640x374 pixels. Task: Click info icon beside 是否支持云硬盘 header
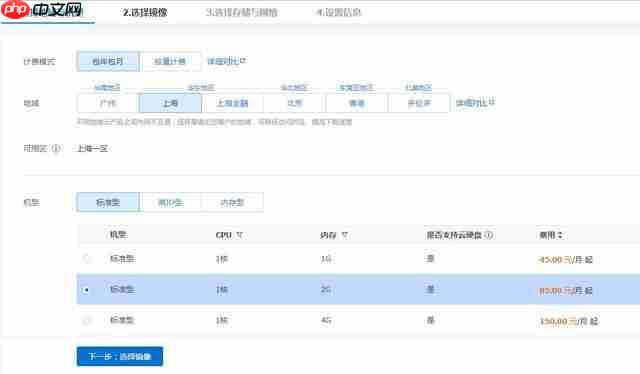(x=489, y=235)
